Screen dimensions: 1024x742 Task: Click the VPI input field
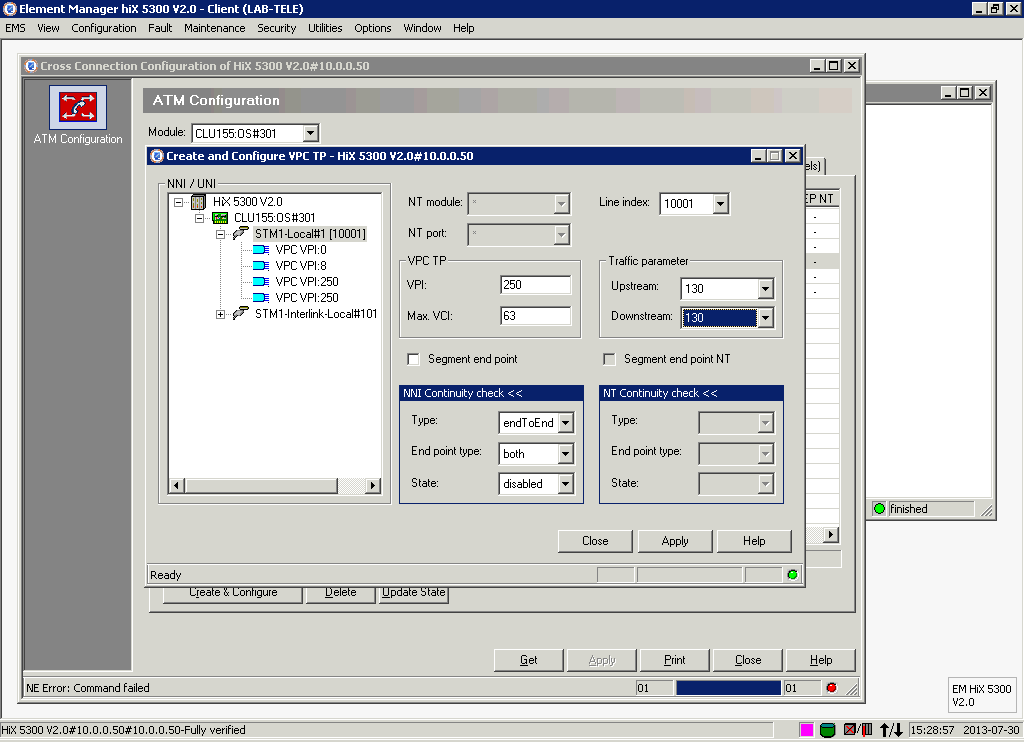click(x=535, y=285)
